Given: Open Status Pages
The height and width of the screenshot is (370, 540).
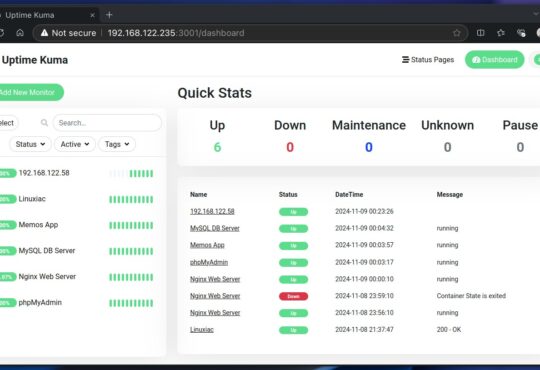Looking at the screenshot, I should [428, 60].
